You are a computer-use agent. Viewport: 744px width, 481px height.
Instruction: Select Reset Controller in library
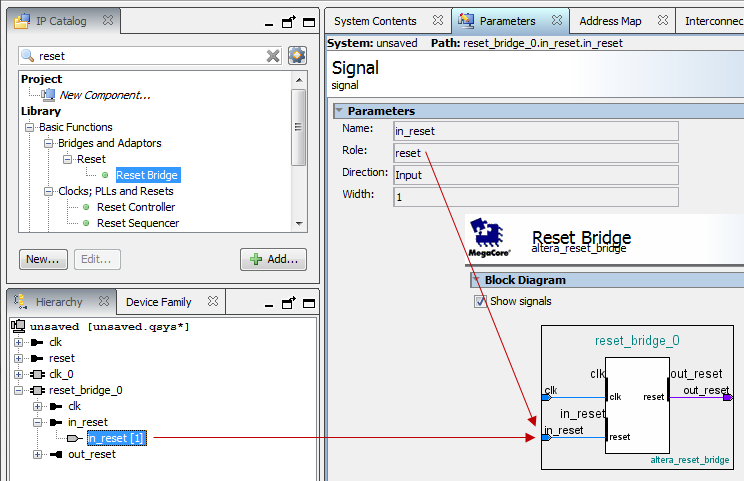tap(136, 207)
